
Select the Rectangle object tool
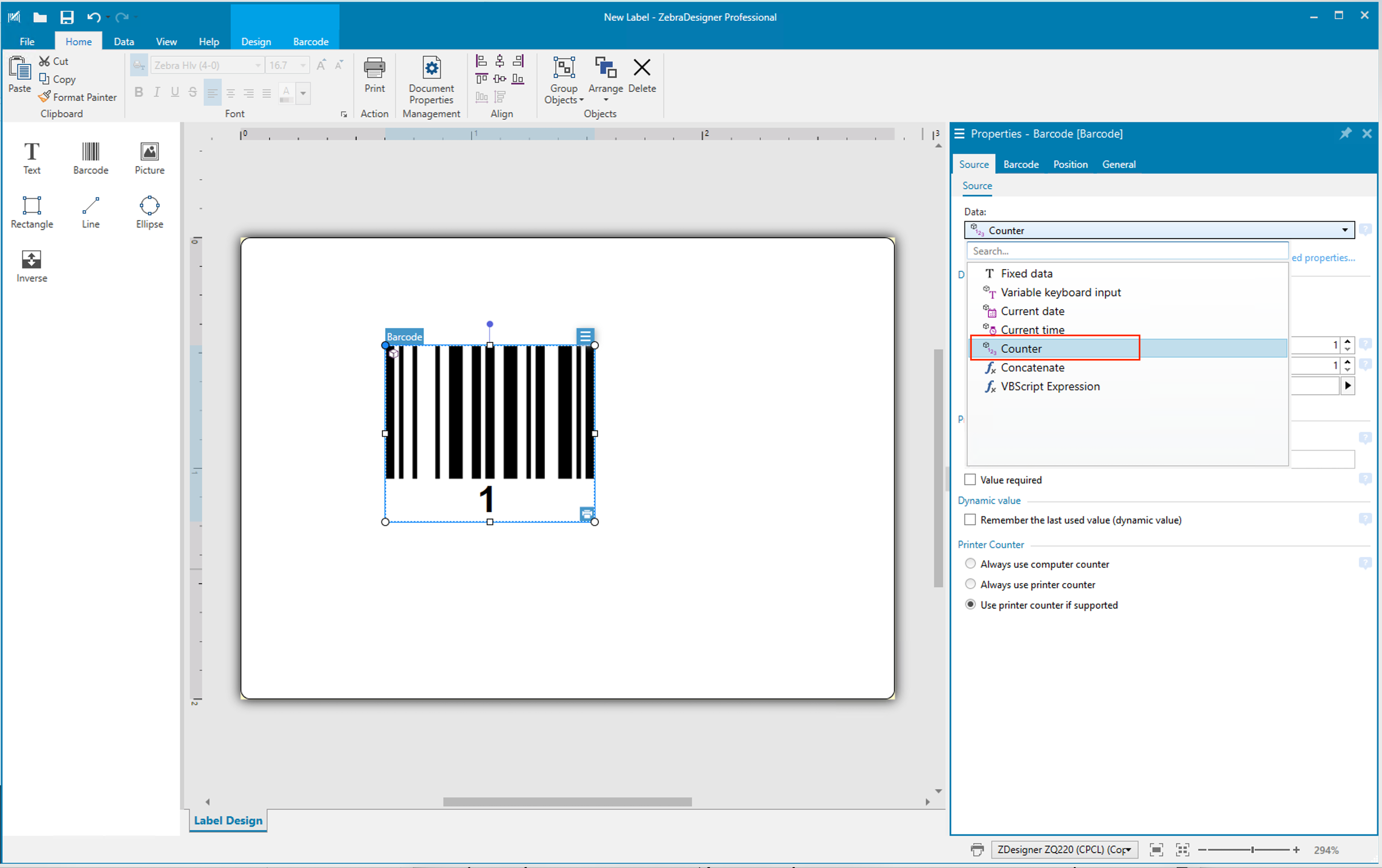(x=32, y=212)
